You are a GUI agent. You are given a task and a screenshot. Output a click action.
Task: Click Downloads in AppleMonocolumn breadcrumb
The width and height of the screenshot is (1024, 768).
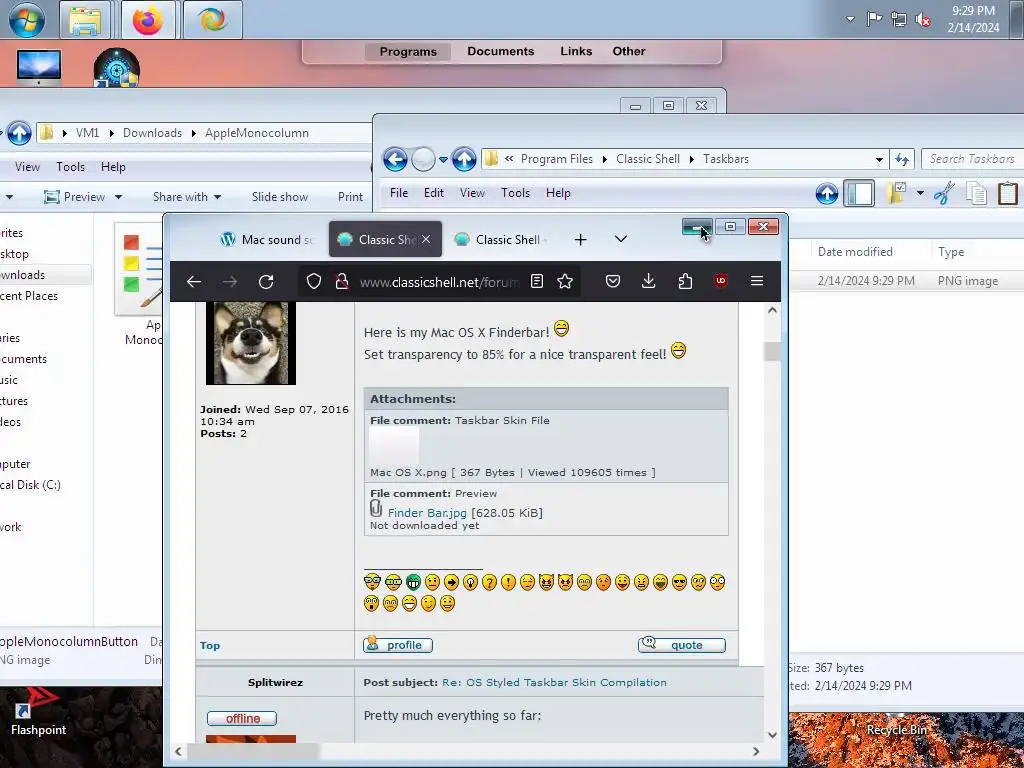tap(152, 133)
